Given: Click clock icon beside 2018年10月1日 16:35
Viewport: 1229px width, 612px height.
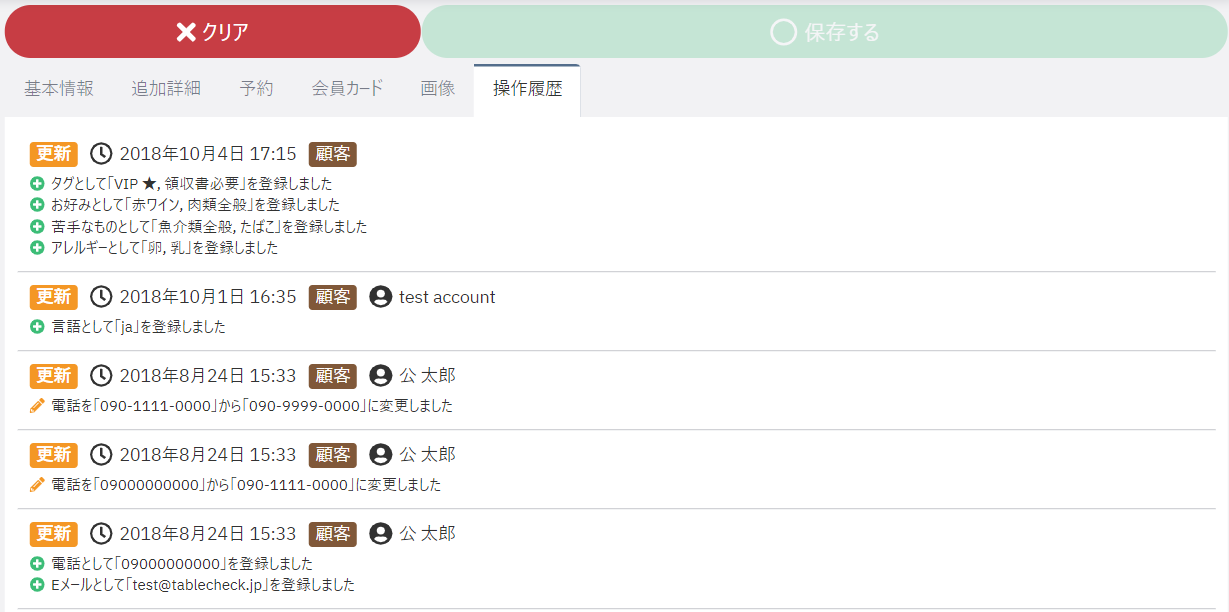Looking at the screenshot, I should coord(101,297).
